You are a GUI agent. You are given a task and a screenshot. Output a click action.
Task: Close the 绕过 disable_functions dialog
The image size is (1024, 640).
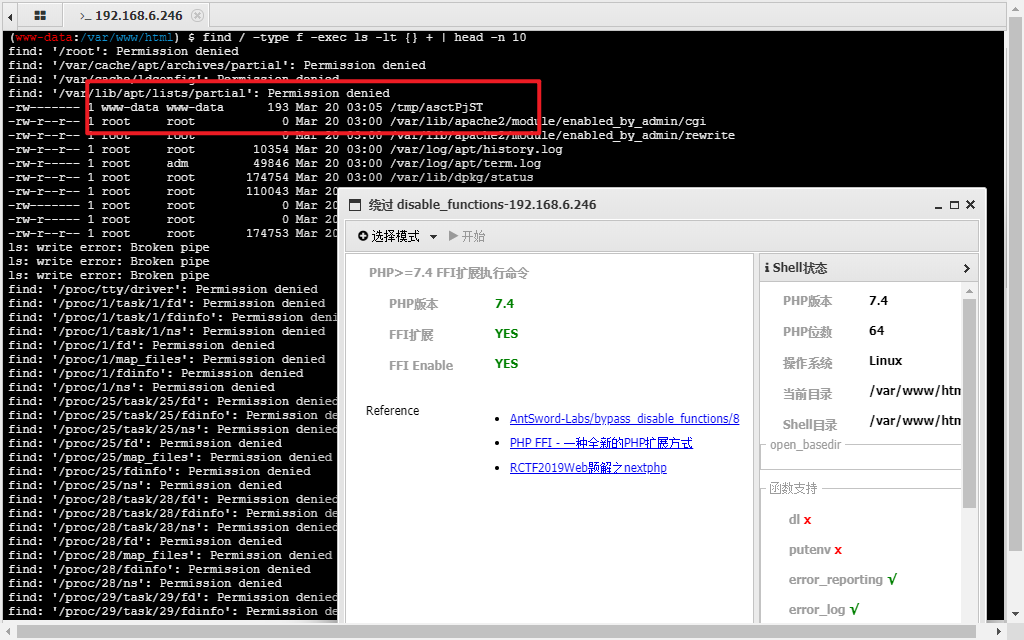pos(970,205)
